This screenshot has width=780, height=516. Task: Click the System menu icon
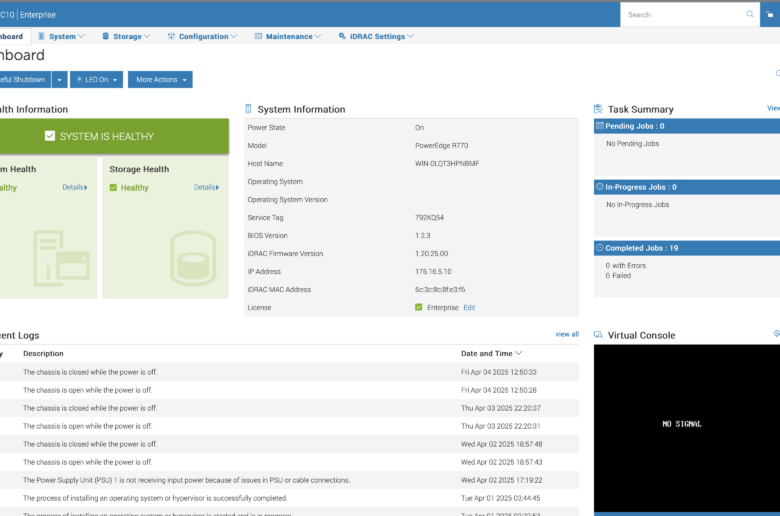41,36
